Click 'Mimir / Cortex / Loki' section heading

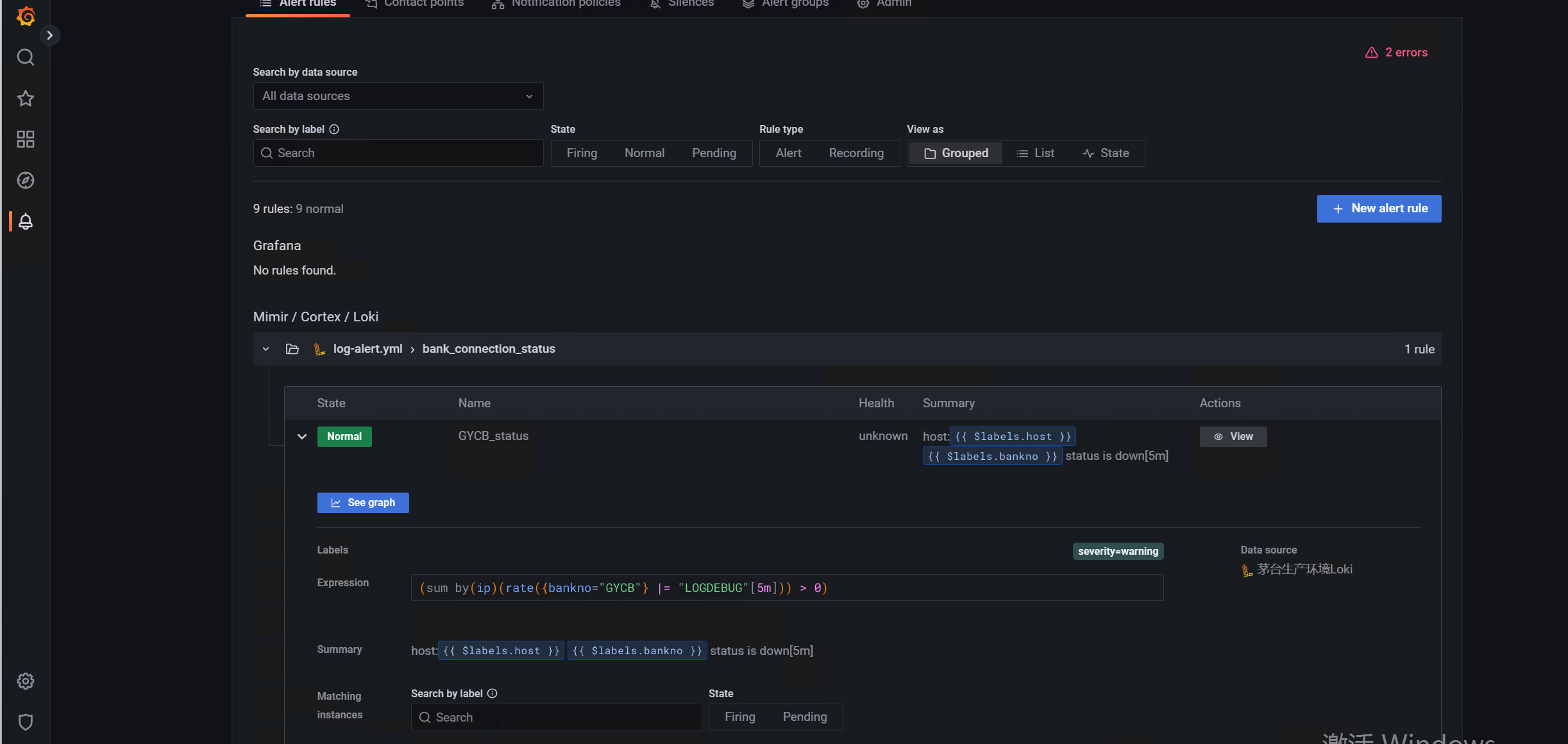(x=316, y=317)
